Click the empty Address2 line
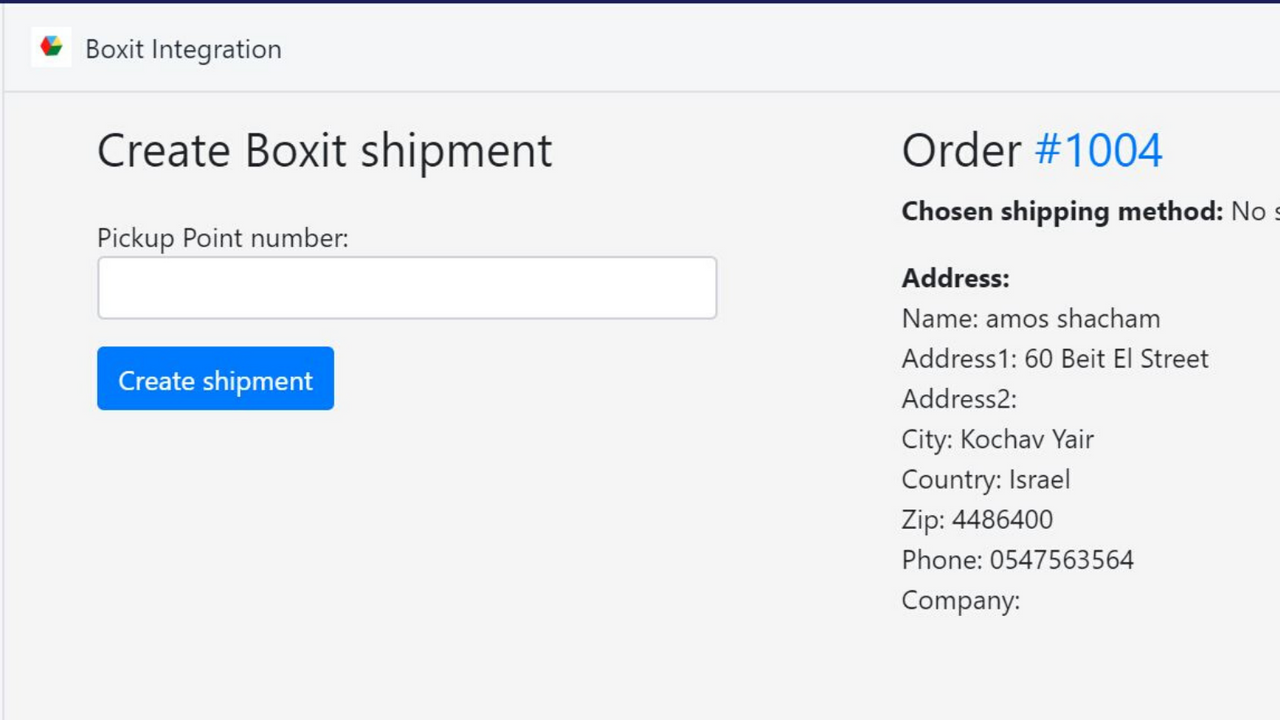The height and width of the screenshot is (720, 1280). (x=958, y=398)
